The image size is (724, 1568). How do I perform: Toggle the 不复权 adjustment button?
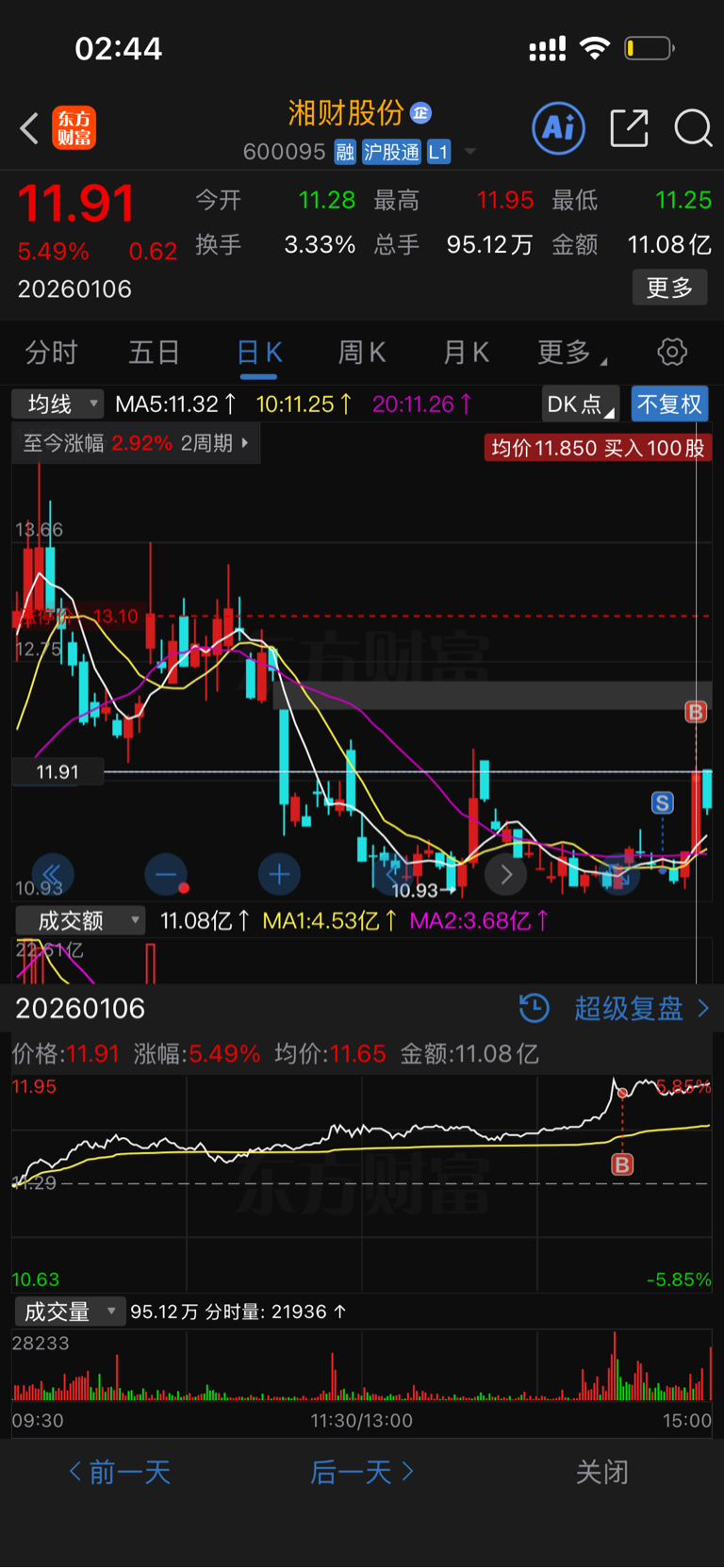point(669,404)
